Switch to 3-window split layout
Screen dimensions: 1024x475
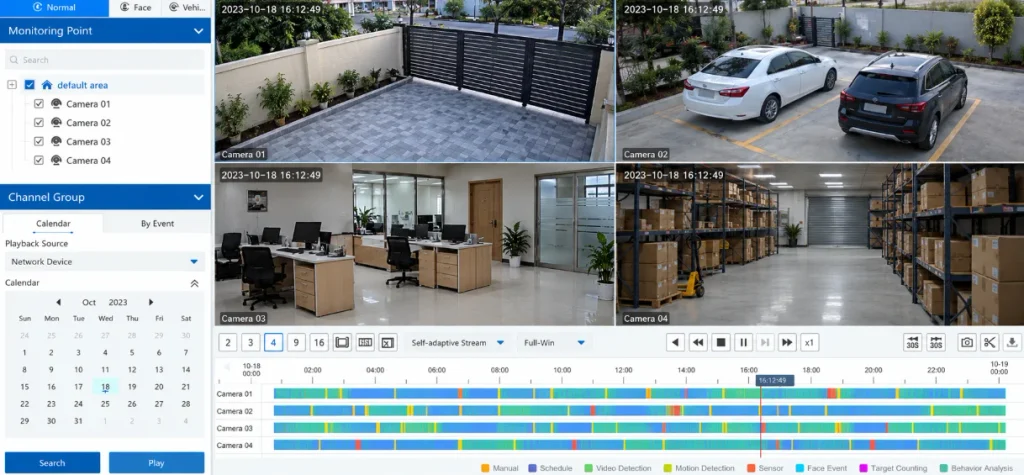coord(250,342)
